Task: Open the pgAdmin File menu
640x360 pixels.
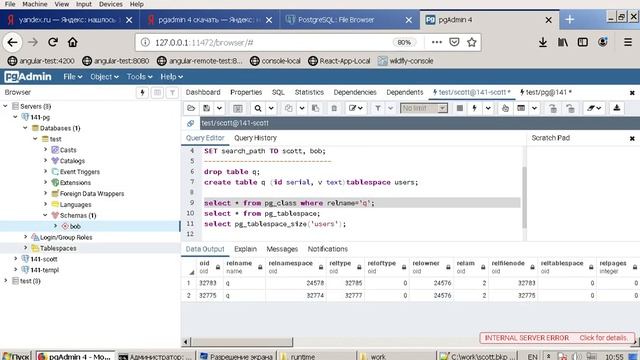Action: point(73,77)
